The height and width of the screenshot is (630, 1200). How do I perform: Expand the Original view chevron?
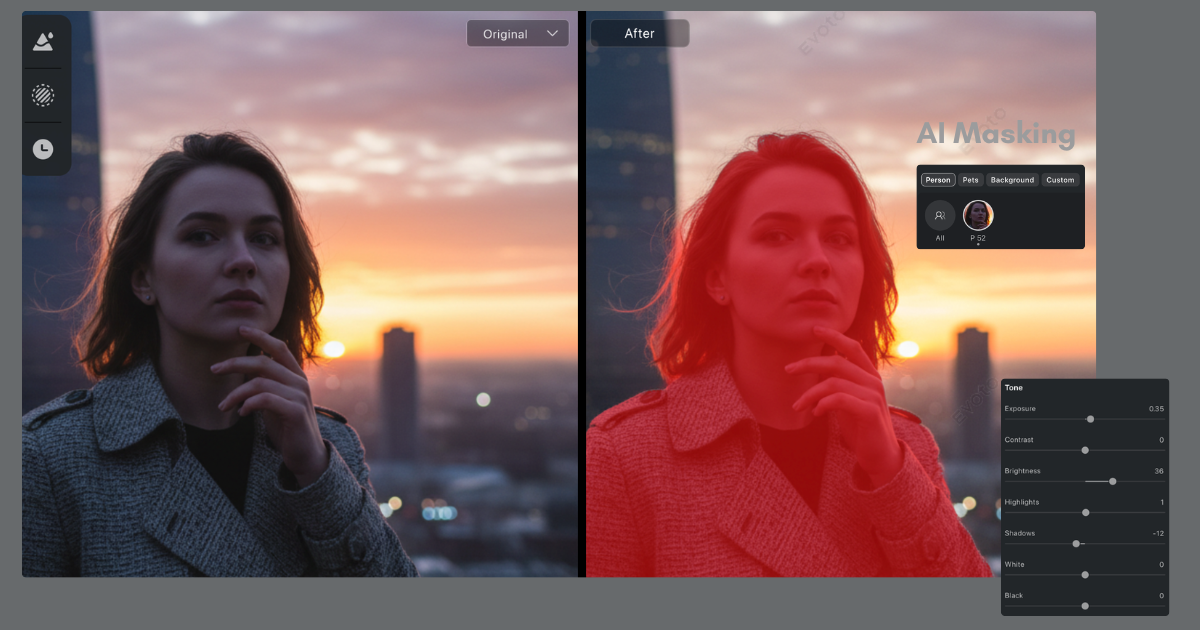pyautogui.click(x=551, y=33)
